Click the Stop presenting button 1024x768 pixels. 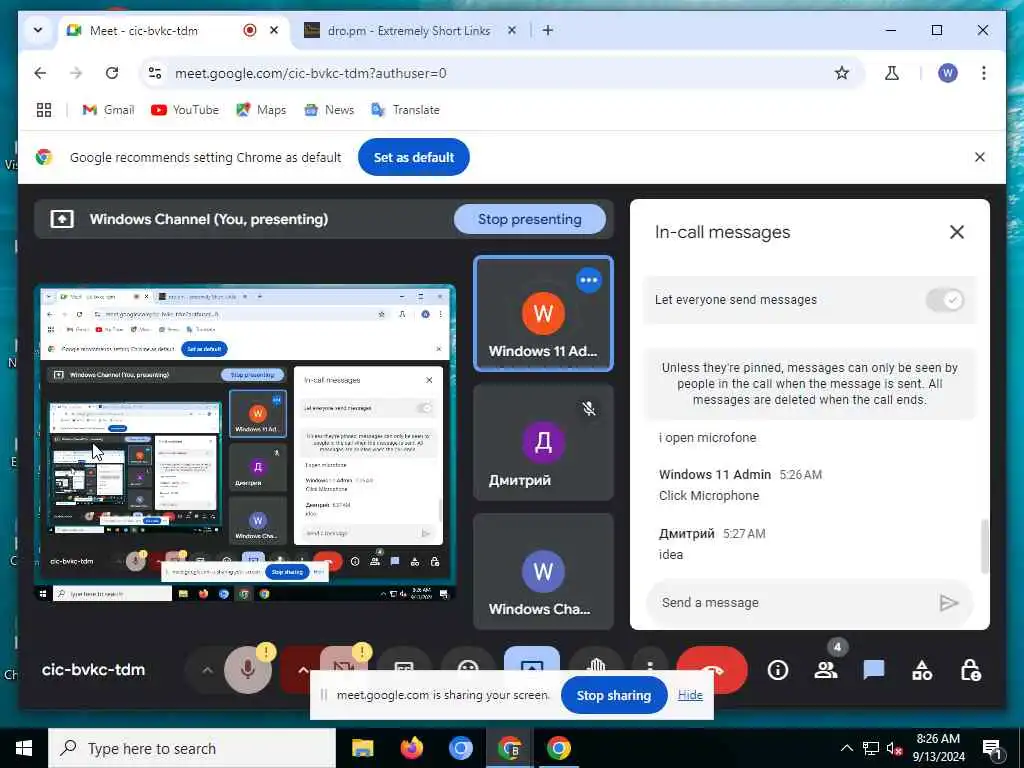530,219
